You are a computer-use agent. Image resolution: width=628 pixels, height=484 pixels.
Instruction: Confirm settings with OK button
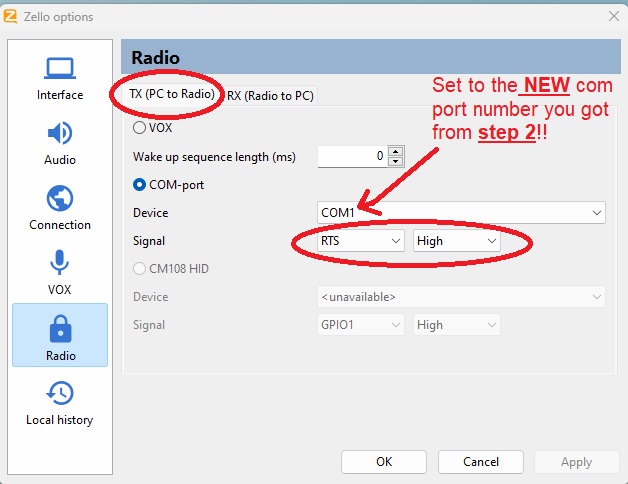tap(384, 462)
